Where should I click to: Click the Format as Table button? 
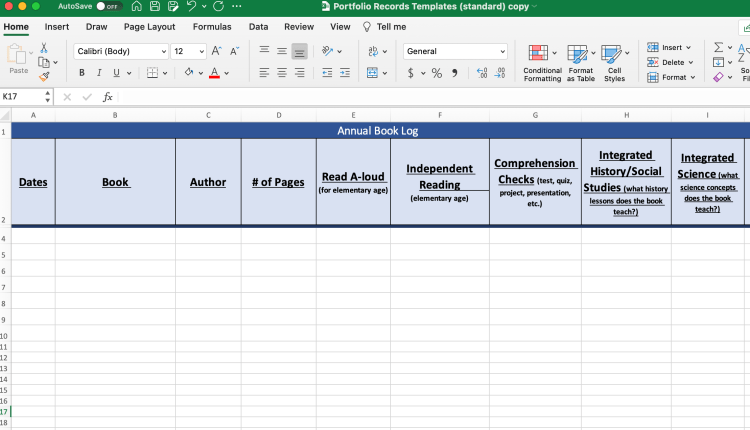click(x=580, y=62)
